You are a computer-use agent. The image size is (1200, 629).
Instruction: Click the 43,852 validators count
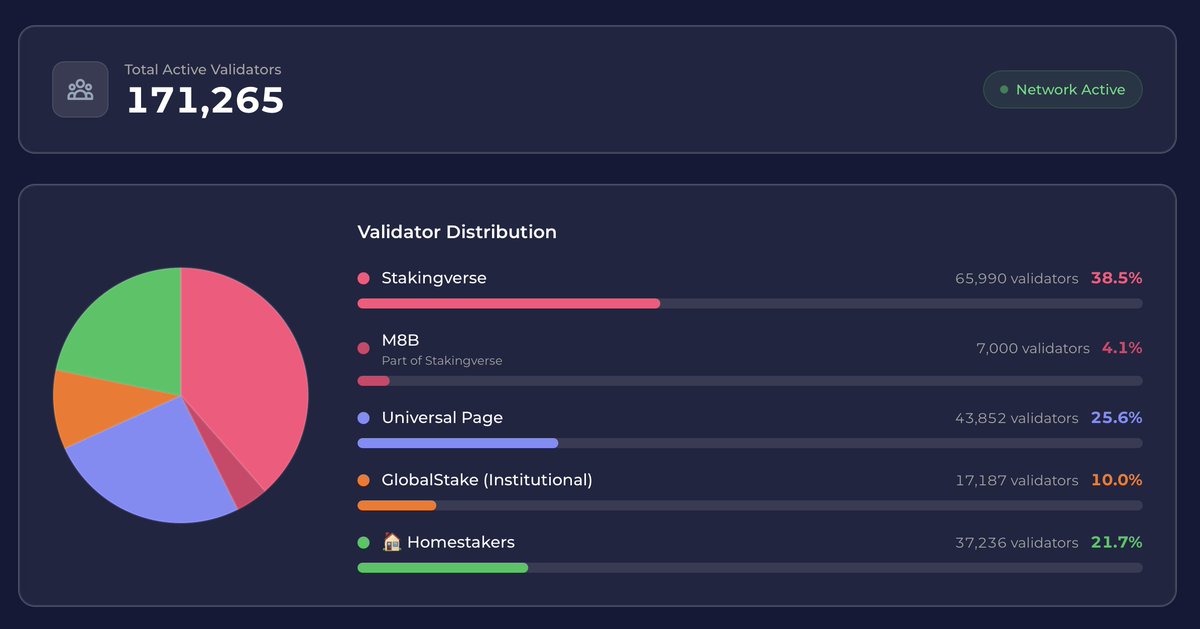point(1017,418)
